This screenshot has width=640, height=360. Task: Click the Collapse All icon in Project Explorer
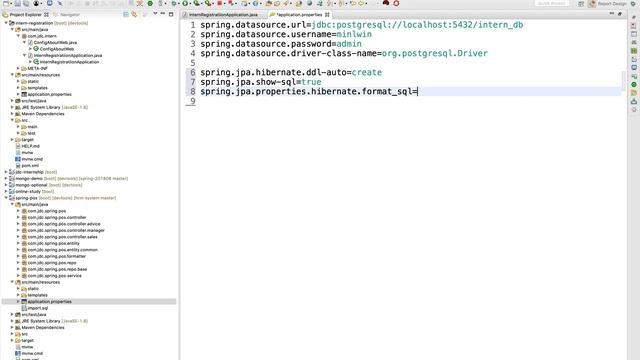(x=126, y=14)
